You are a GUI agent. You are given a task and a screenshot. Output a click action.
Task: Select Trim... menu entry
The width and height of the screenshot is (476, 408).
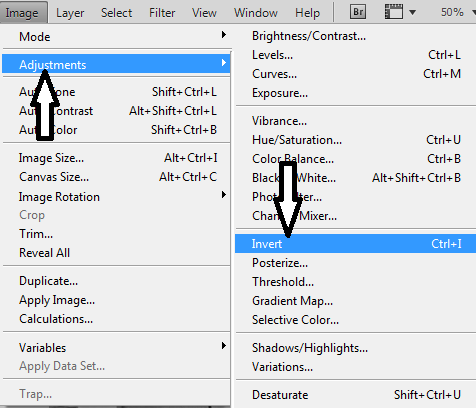coord(116,234)
